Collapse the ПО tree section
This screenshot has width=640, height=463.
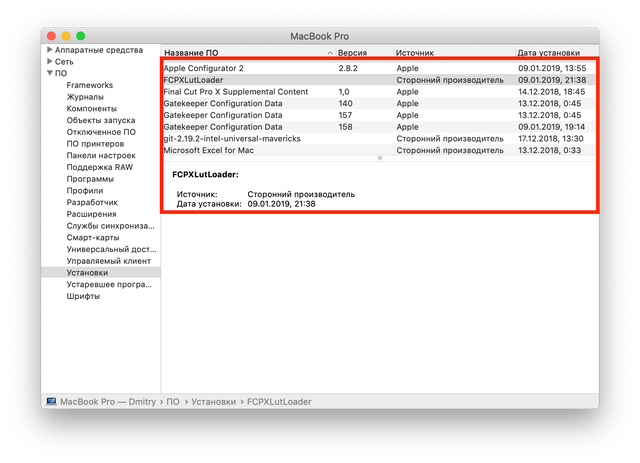[x=49, y=73]
